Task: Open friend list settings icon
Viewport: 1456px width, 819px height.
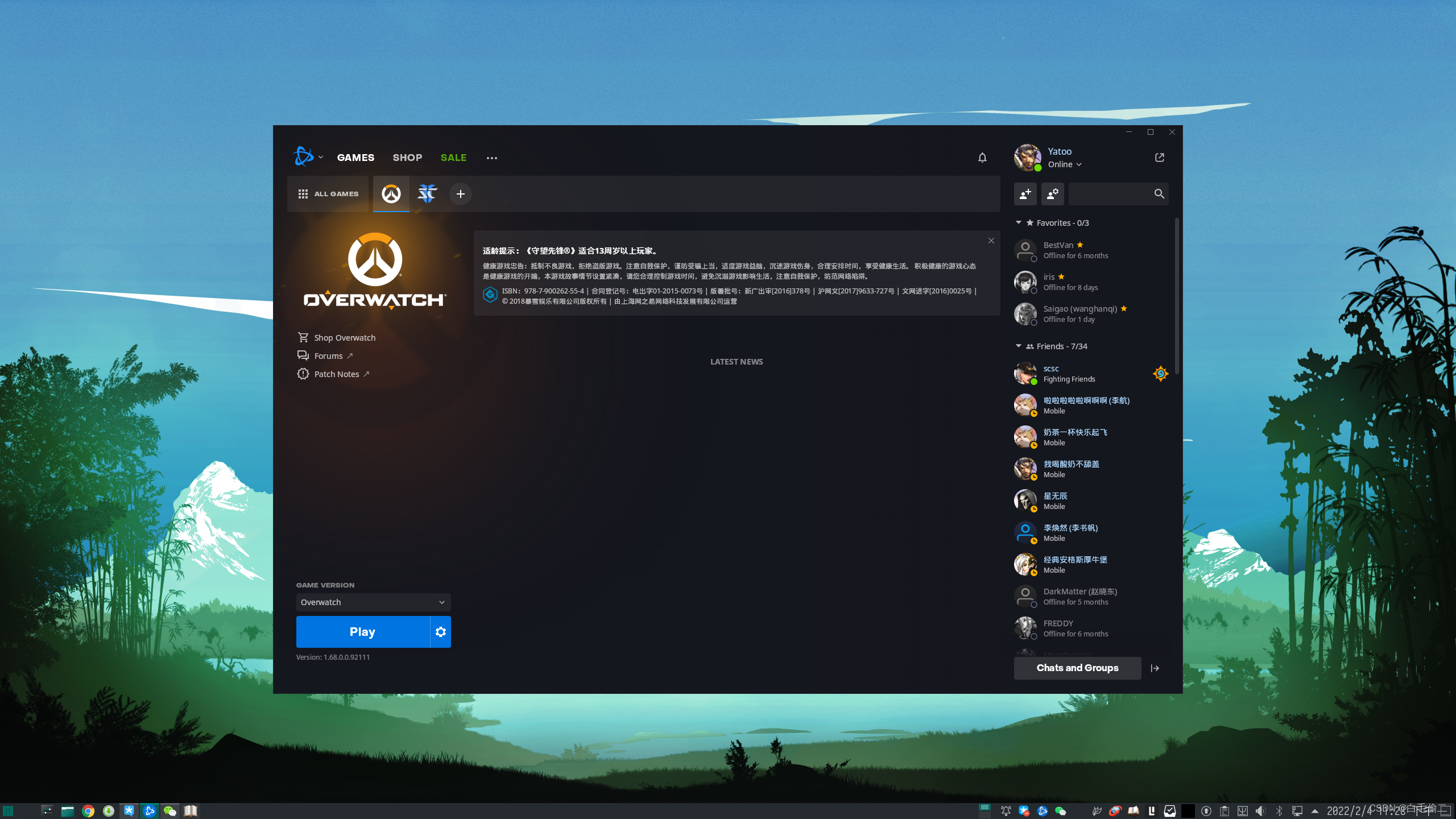Action: [x=1052, y=194]
